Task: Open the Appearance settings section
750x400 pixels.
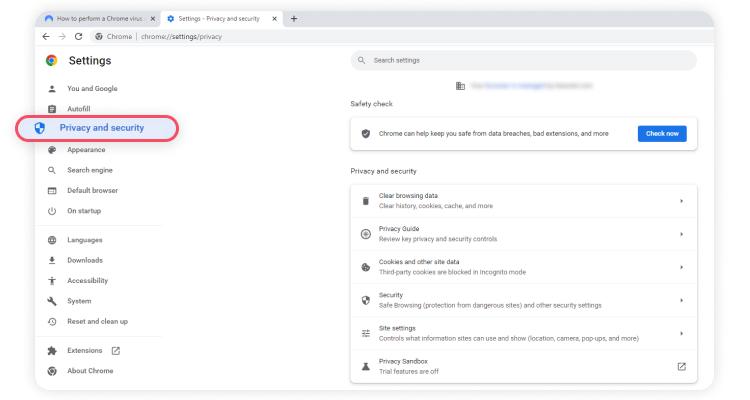Action: point(86,150)
